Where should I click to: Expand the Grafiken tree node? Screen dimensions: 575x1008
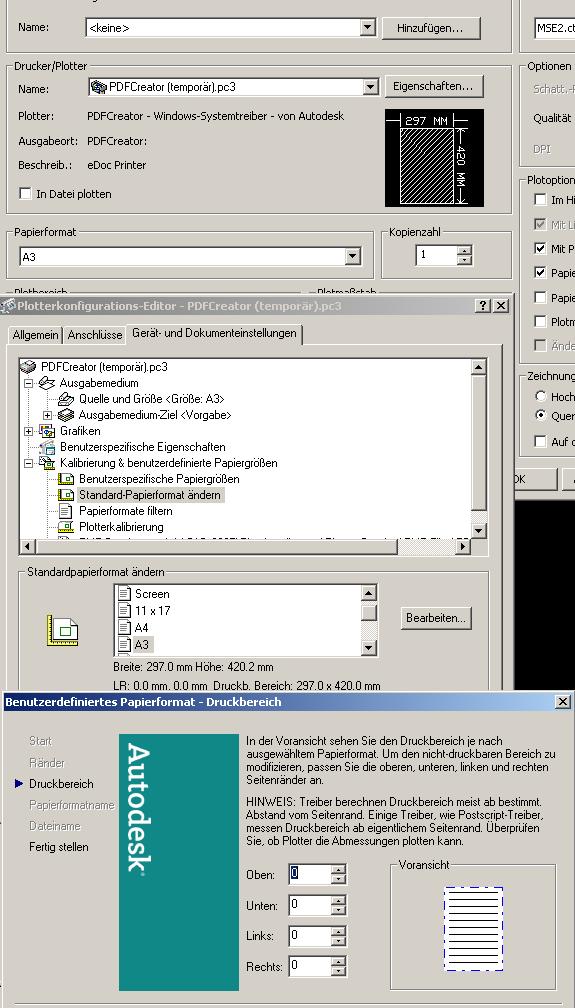[x=28, y=431]
